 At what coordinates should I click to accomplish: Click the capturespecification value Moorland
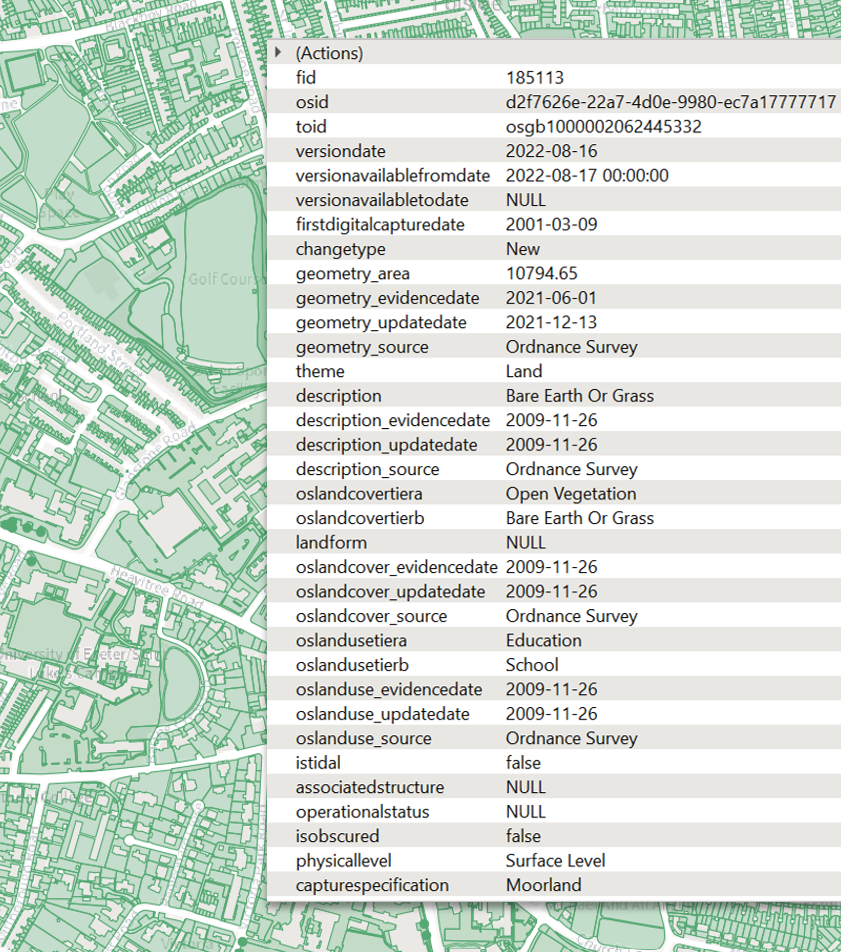tap(543, 885)
